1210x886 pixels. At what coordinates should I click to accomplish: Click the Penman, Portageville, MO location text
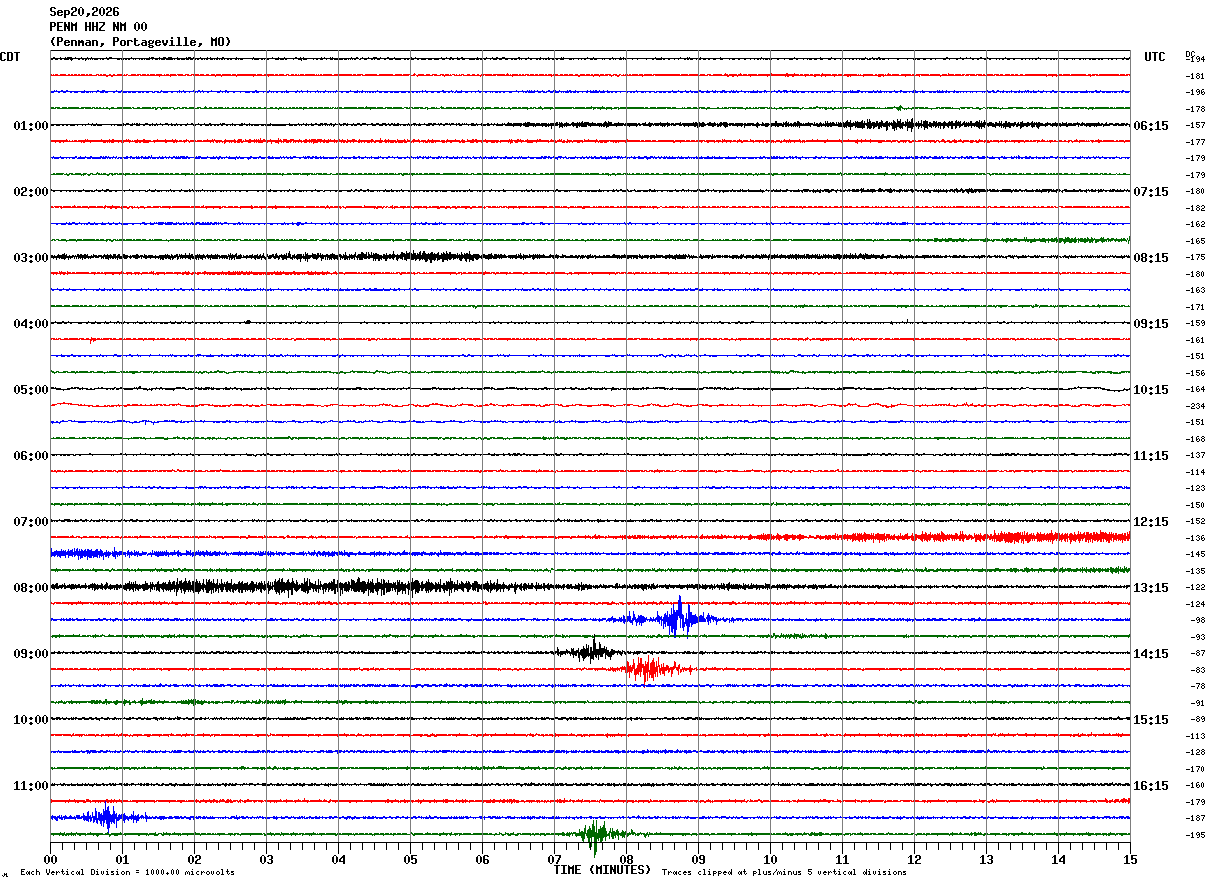coord(140,42)
